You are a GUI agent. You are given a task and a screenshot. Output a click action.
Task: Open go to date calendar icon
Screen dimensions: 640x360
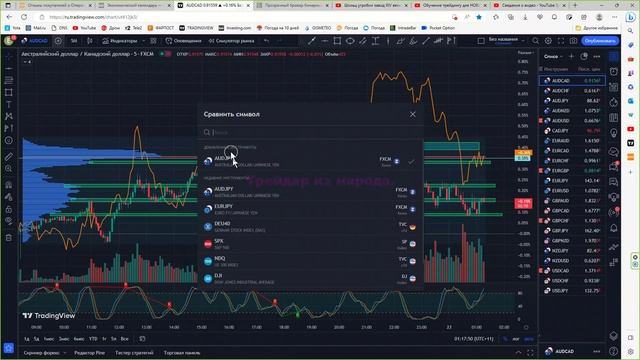click(142, 339)
